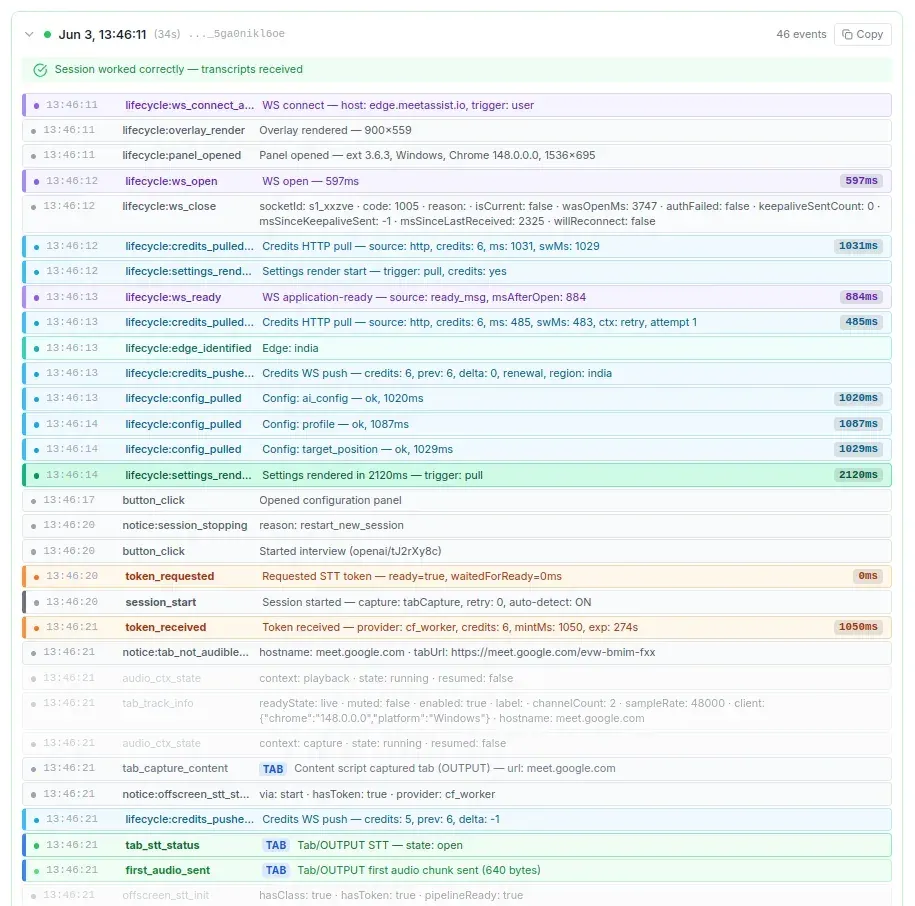The image size is (915, 906).
Task: Select 'Started interview (openai/tJ2rXy8c)' row
Action: coord(457,551)
